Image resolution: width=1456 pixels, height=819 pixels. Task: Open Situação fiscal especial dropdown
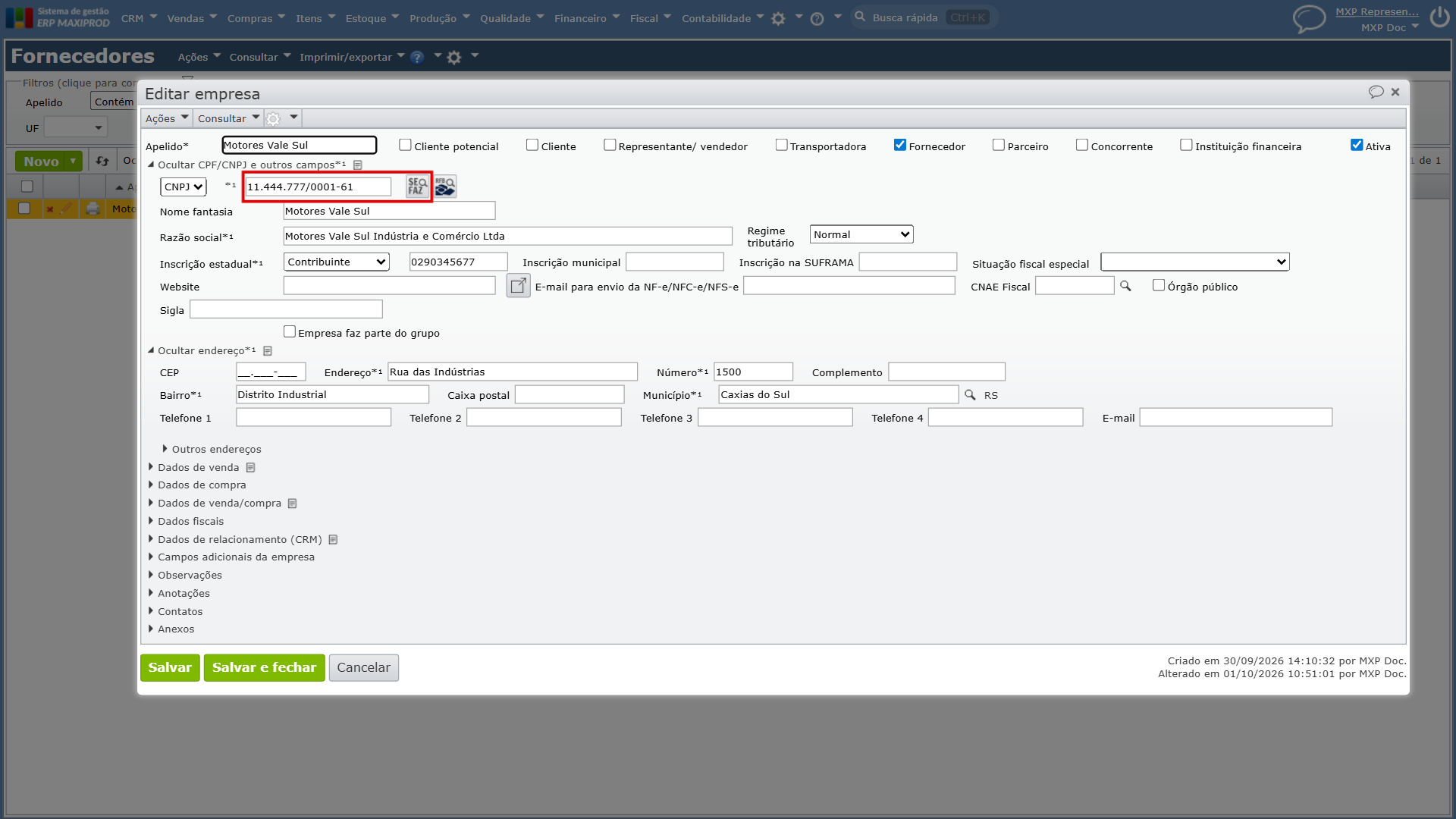coord(1195,262)
